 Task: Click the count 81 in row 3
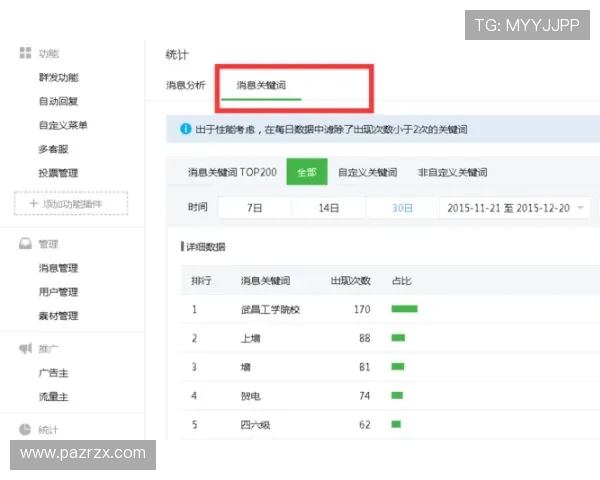coord(365,367)
